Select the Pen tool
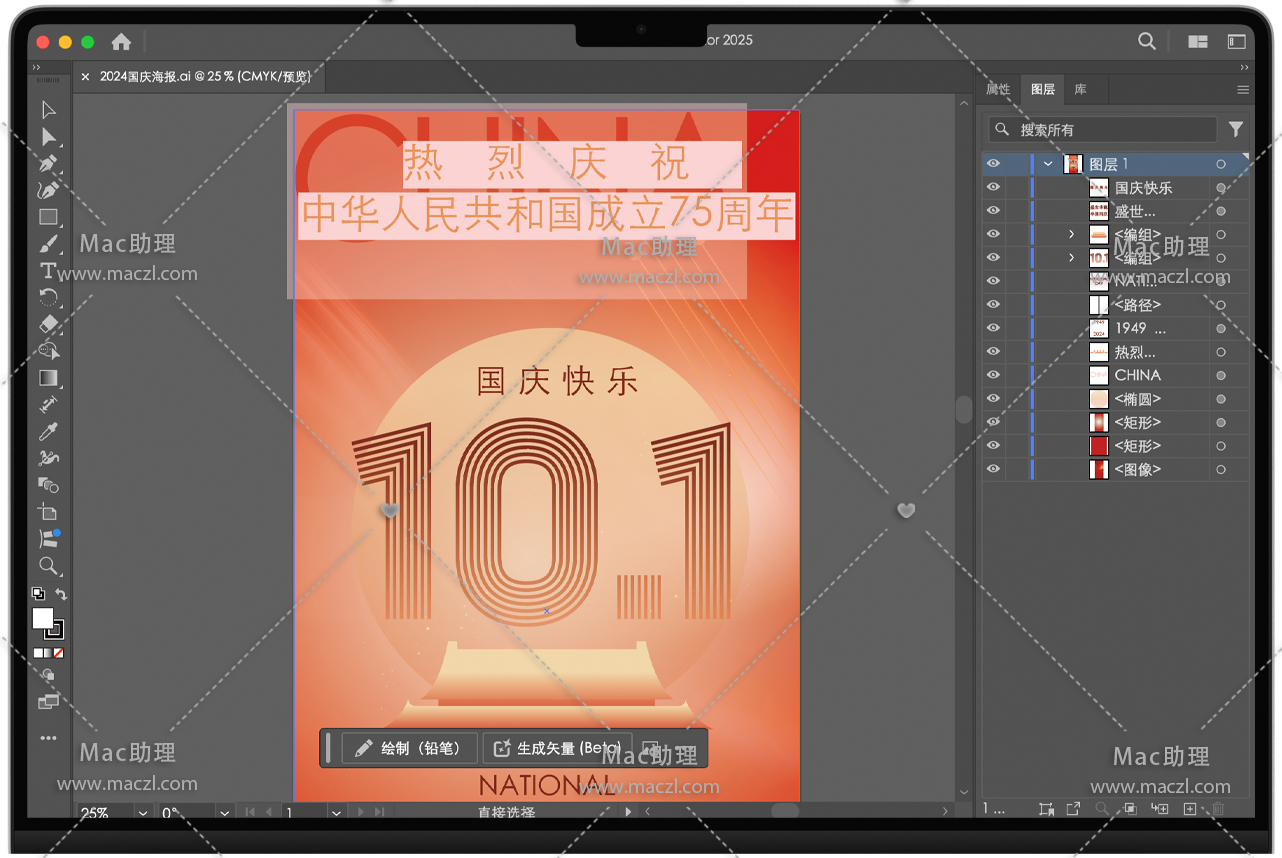Screen dimensions: 1282x858 coord(48,163)
